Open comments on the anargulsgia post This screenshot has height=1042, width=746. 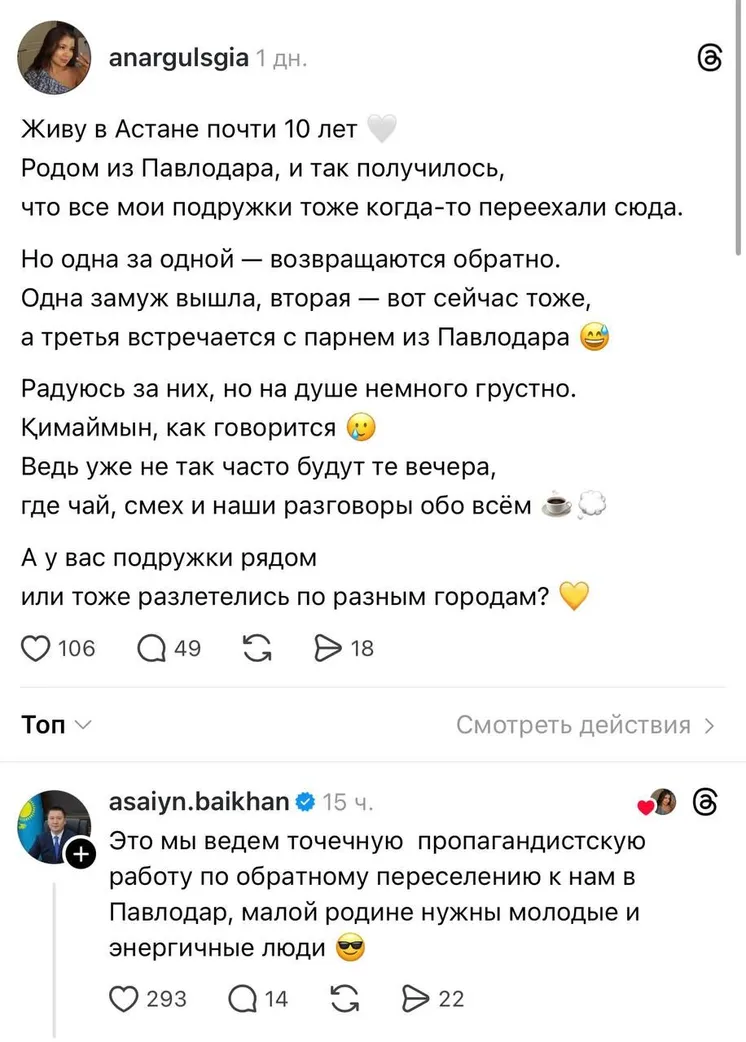152,648
